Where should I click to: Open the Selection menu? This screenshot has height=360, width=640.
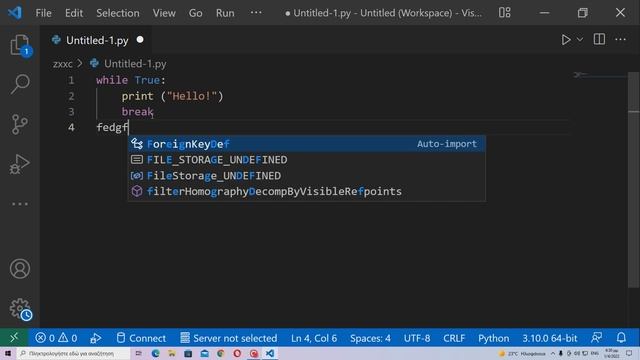pyautogui.click(x=118, y=13)
